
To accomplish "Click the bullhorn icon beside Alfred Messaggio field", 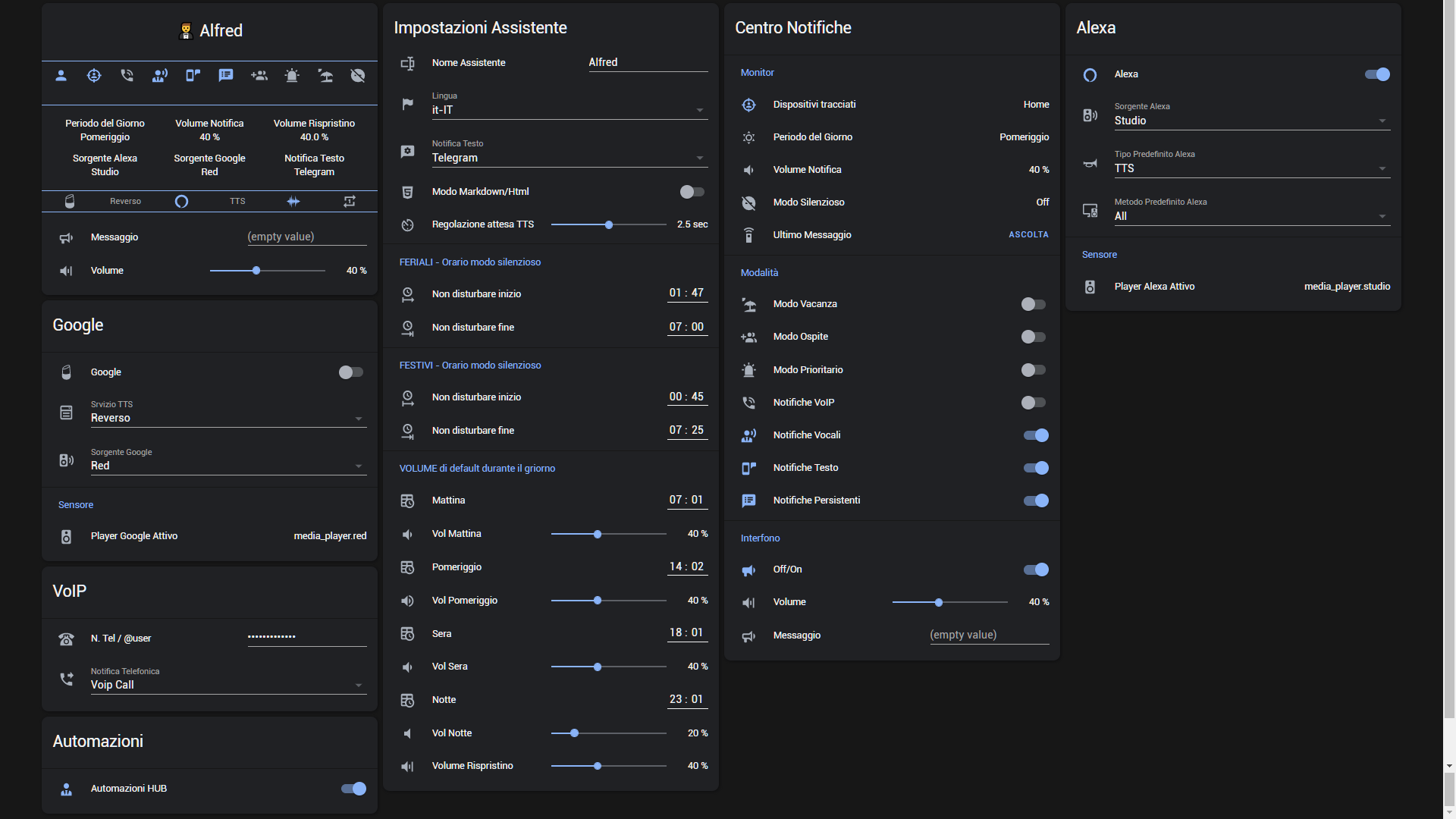I will (66, 237).
